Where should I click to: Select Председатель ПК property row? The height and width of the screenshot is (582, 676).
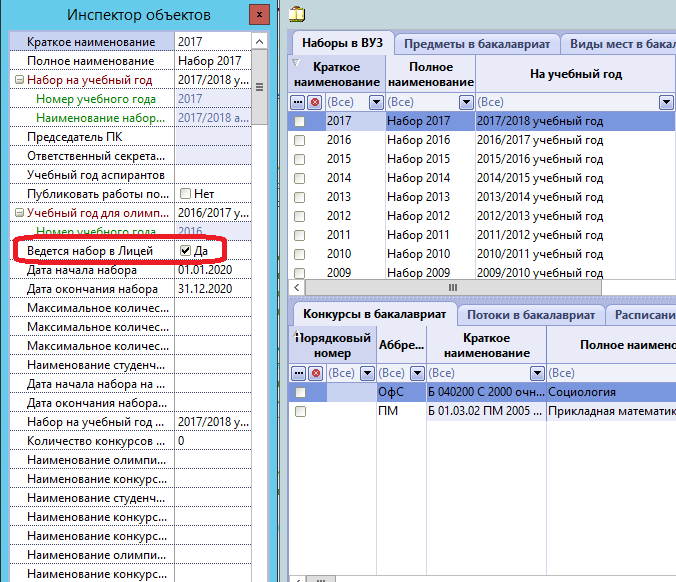coord(130,137)
